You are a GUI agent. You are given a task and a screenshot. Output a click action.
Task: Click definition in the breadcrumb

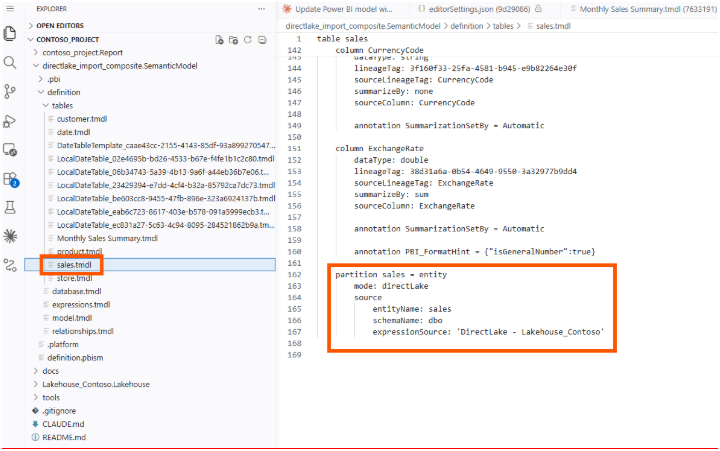(x=467, y=26)
